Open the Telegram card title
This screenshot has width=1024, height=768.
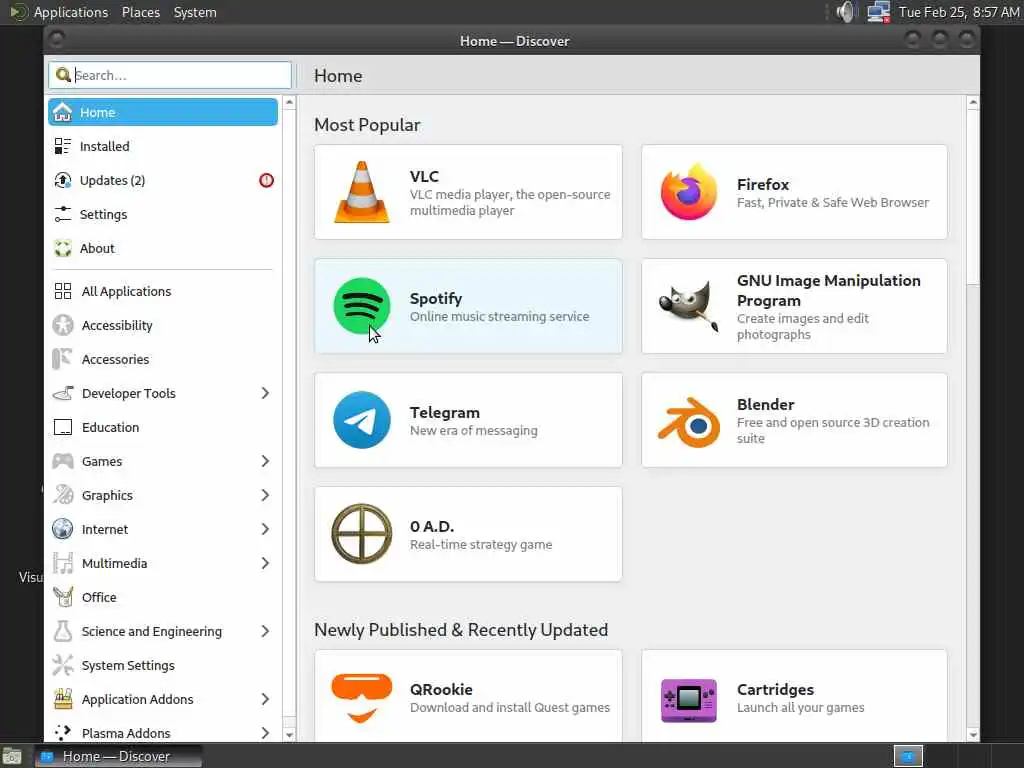coord(445,412)
